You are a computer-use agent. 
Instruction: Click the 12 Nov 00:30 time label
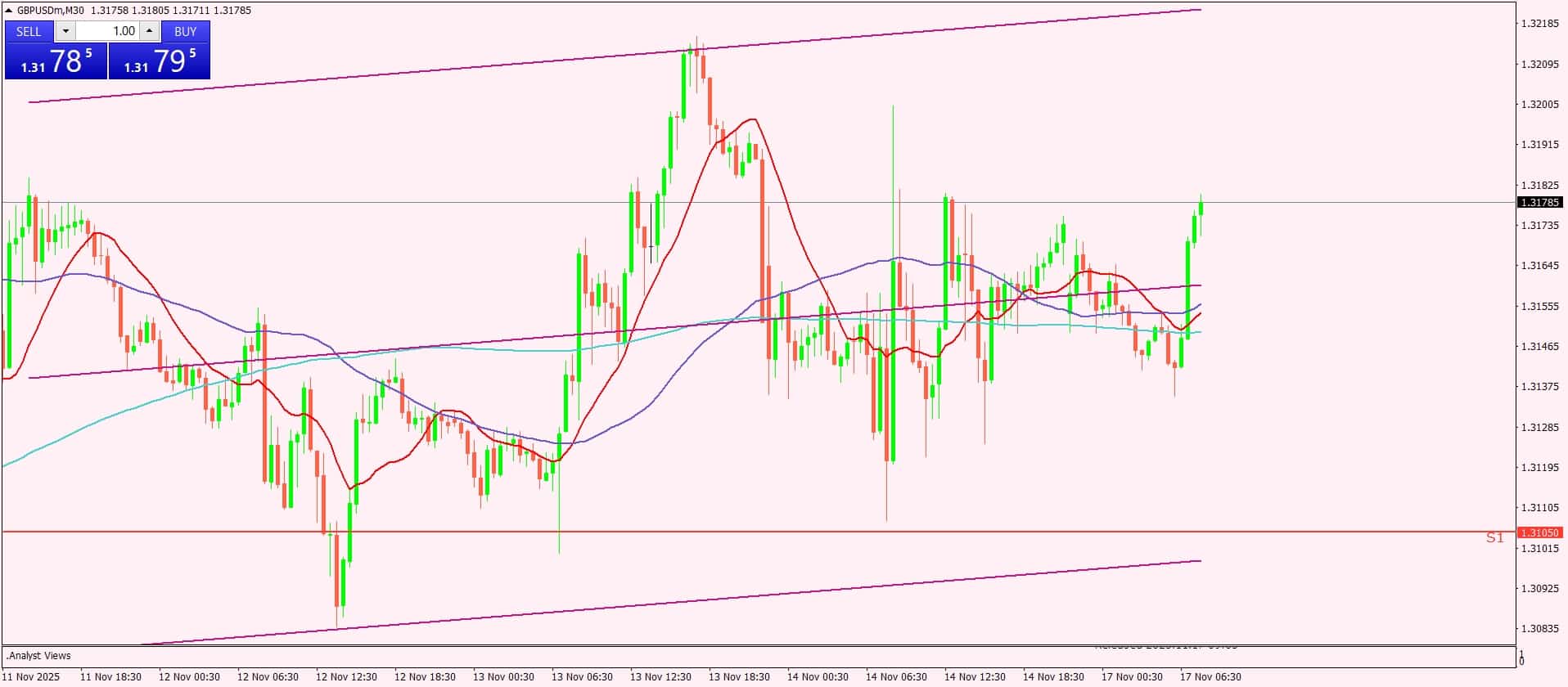pyautogui.click(x=189, y=677)
